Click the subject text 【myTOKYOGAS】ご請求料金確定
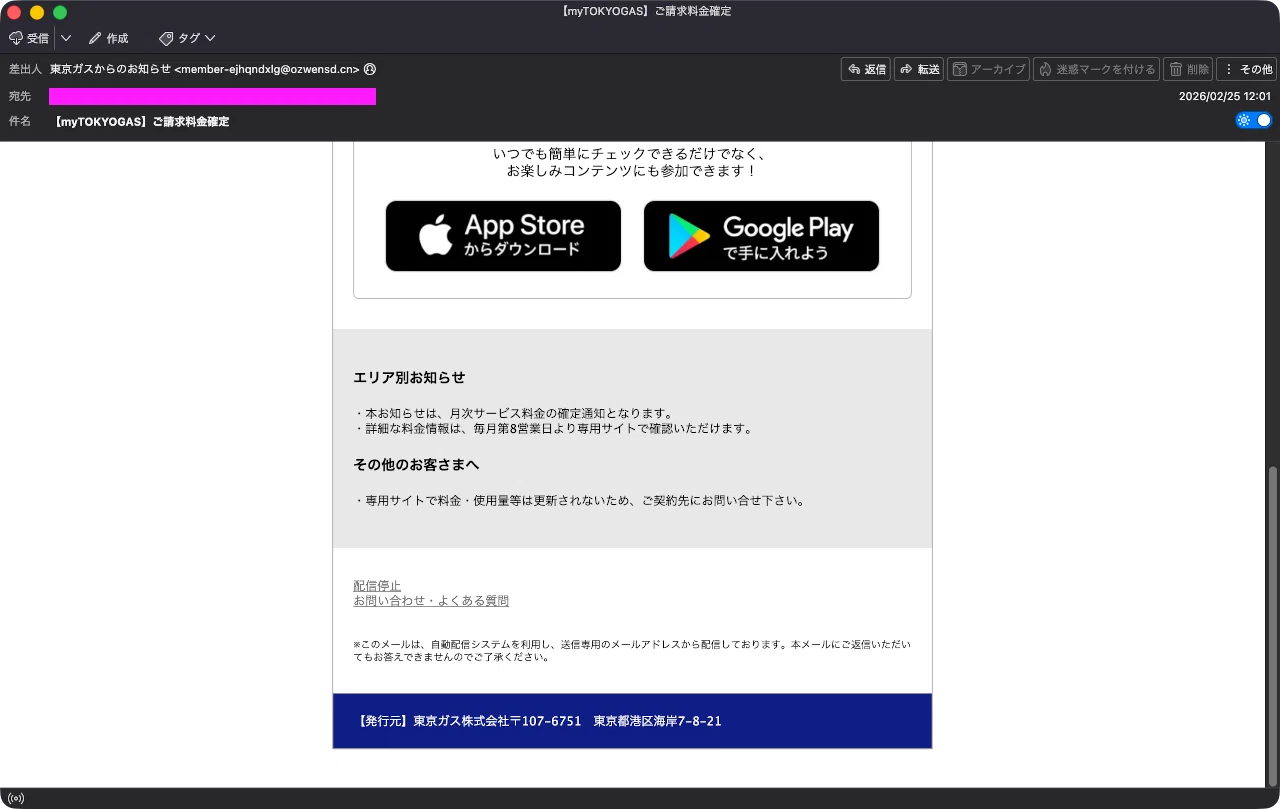Image resolution: width=1280 pixels, height=809 pixels. point(140,122)
